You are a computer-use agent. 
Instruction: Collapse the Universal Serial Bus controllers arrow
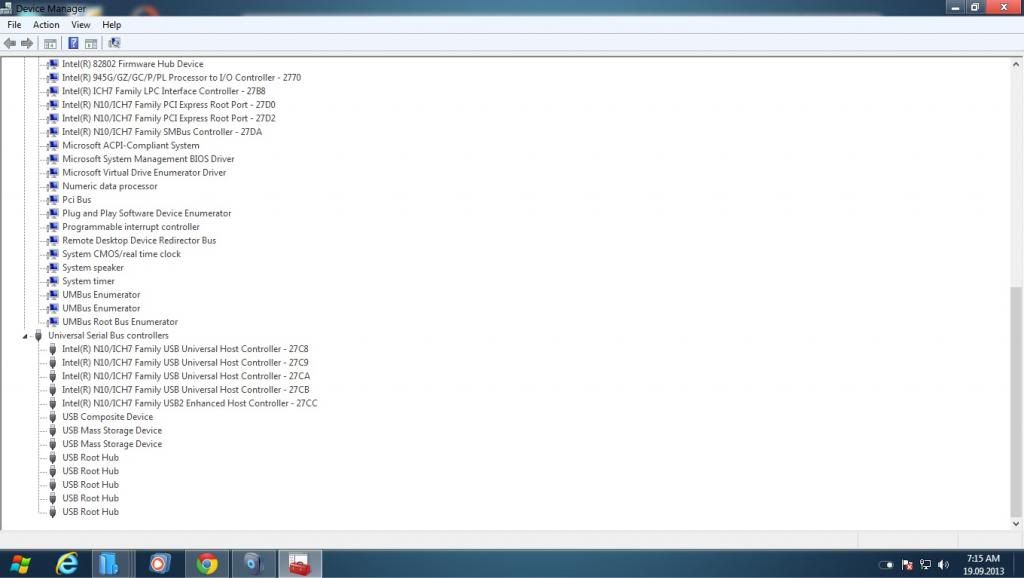25,336
